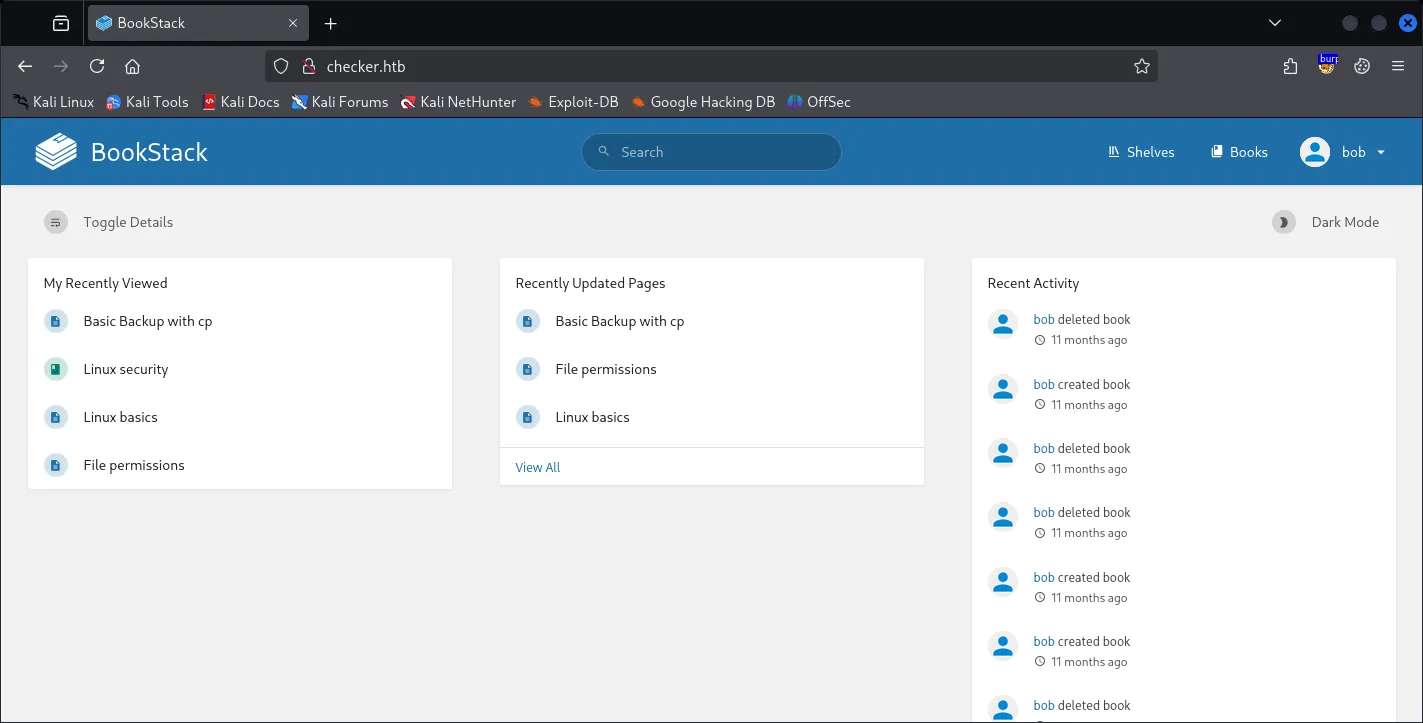
Task: Open the Burp extension icon
Action: tap(1327, 65)
